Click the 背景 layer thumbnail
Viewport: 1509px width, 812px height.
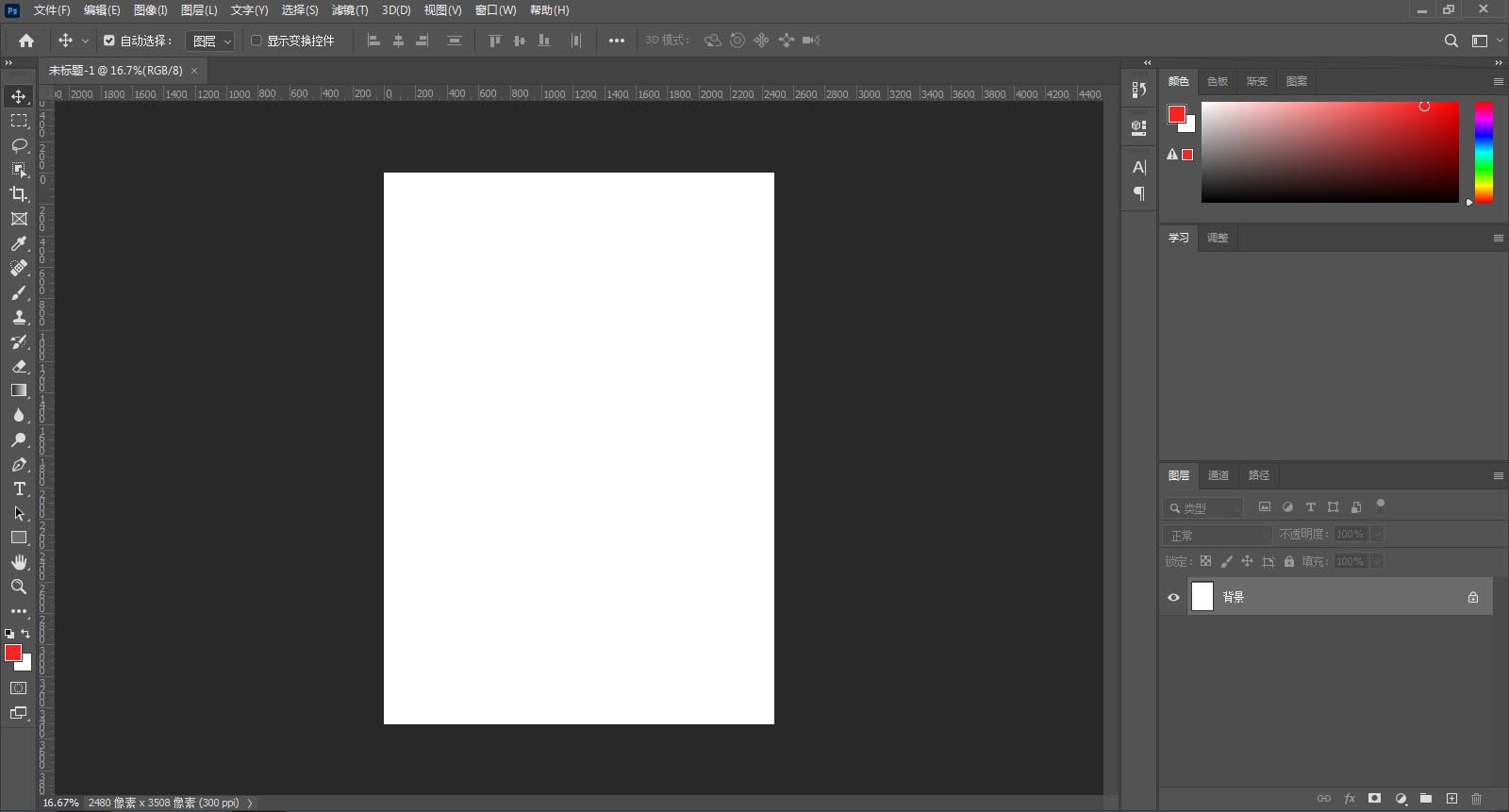(1202, 597)
